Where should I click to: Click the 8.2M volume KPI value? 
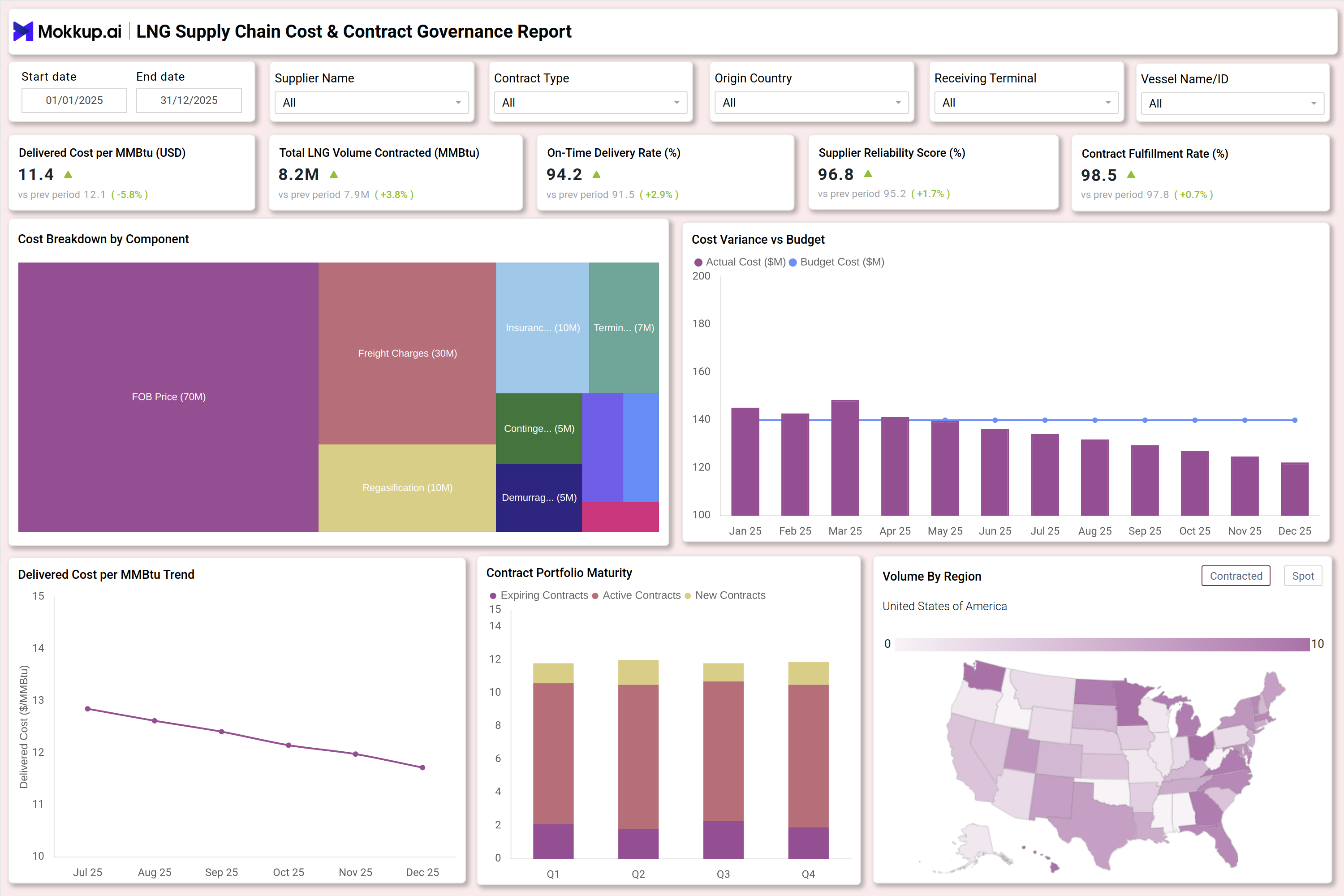pos(298,174)
